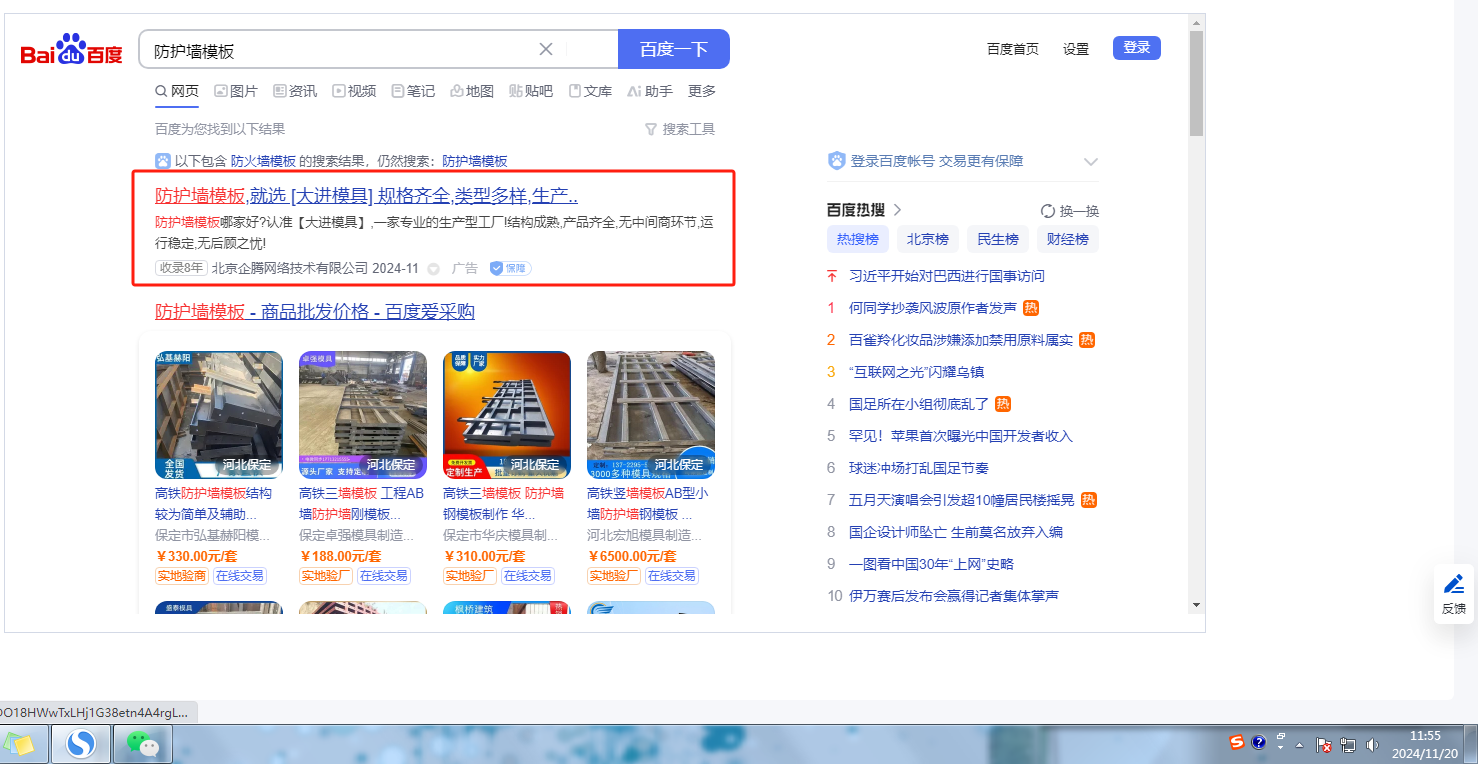Viewport: 1478px width, 764px height.
Task: Switch to the 图片 search tab
Action: pyautogui.click(x=236, y=91)
